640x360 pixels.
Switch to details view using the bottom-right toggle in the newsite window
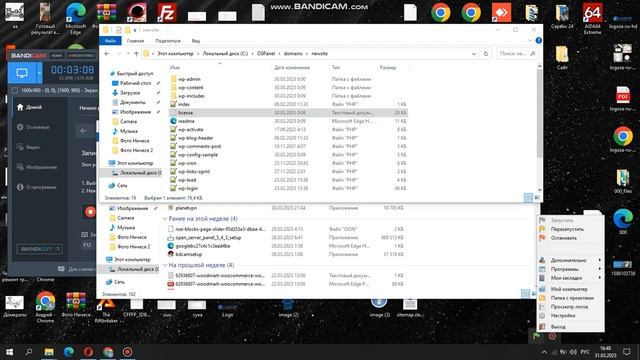[x=529, y=198]
